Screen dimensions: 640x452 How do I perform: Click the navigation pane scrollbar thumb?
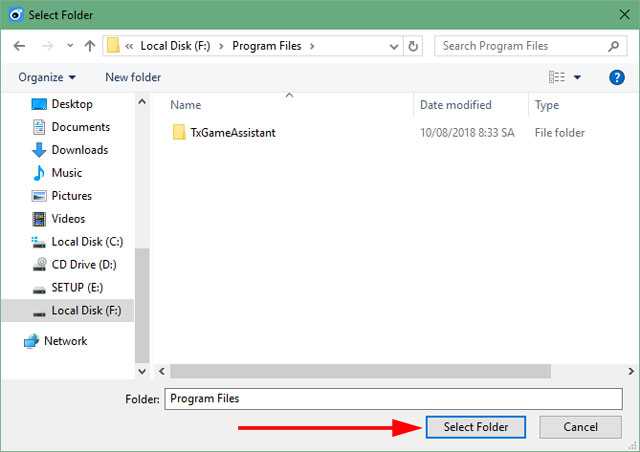[x=142, y=305]
